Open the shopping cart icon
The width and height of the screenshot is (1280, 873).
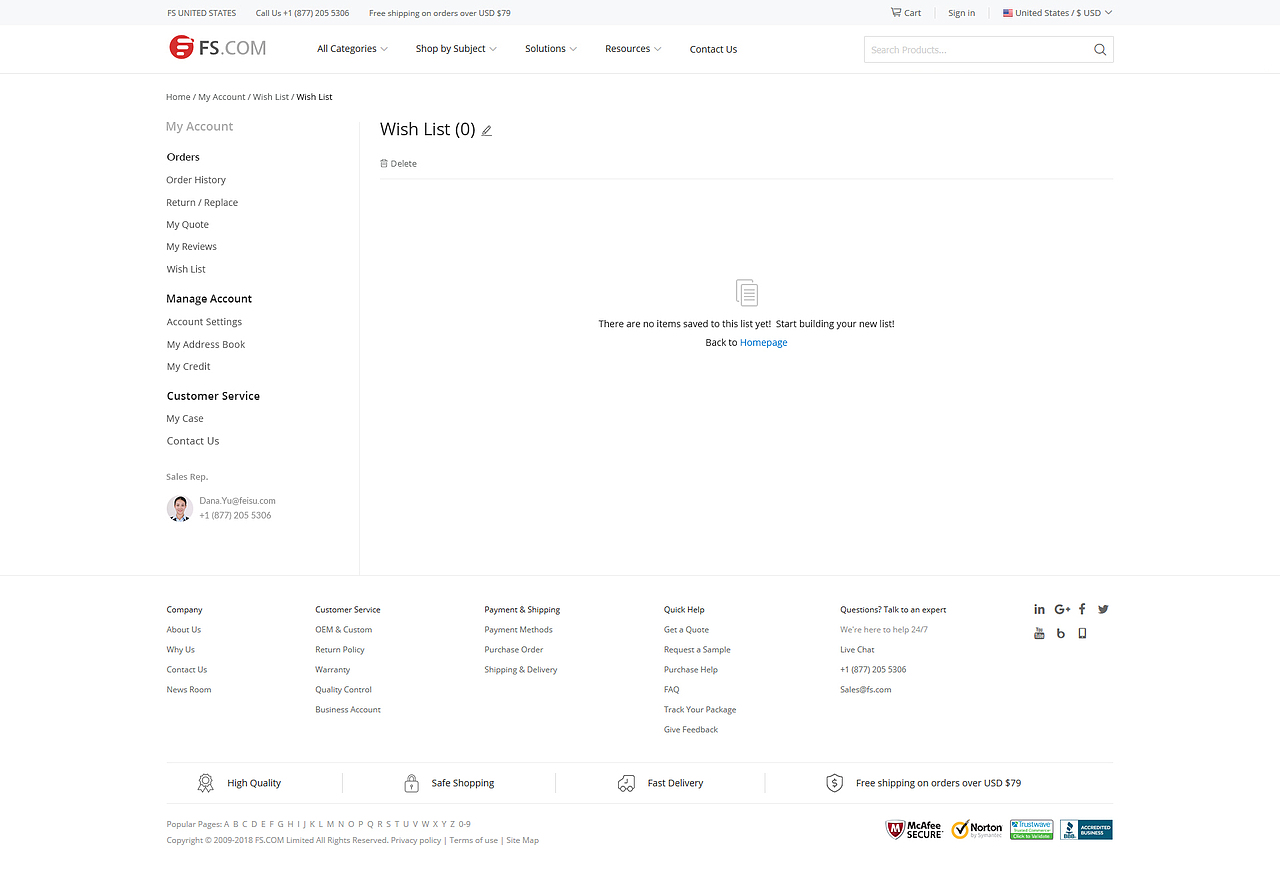tap(896, 12)
